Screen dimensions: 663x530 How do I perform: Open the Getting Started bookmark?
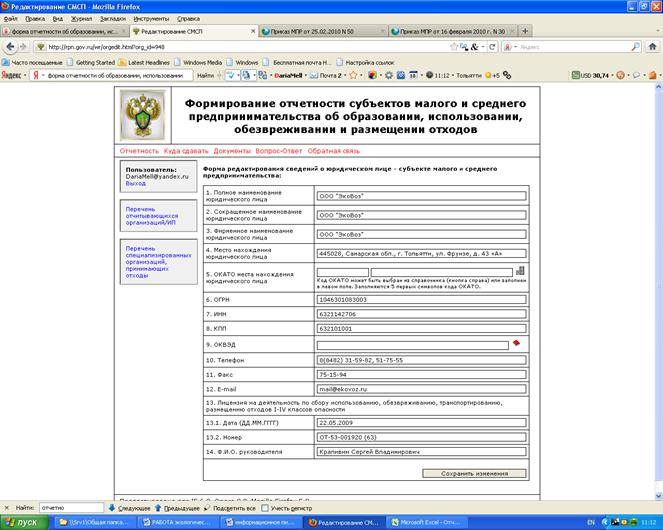pos(91,62)
